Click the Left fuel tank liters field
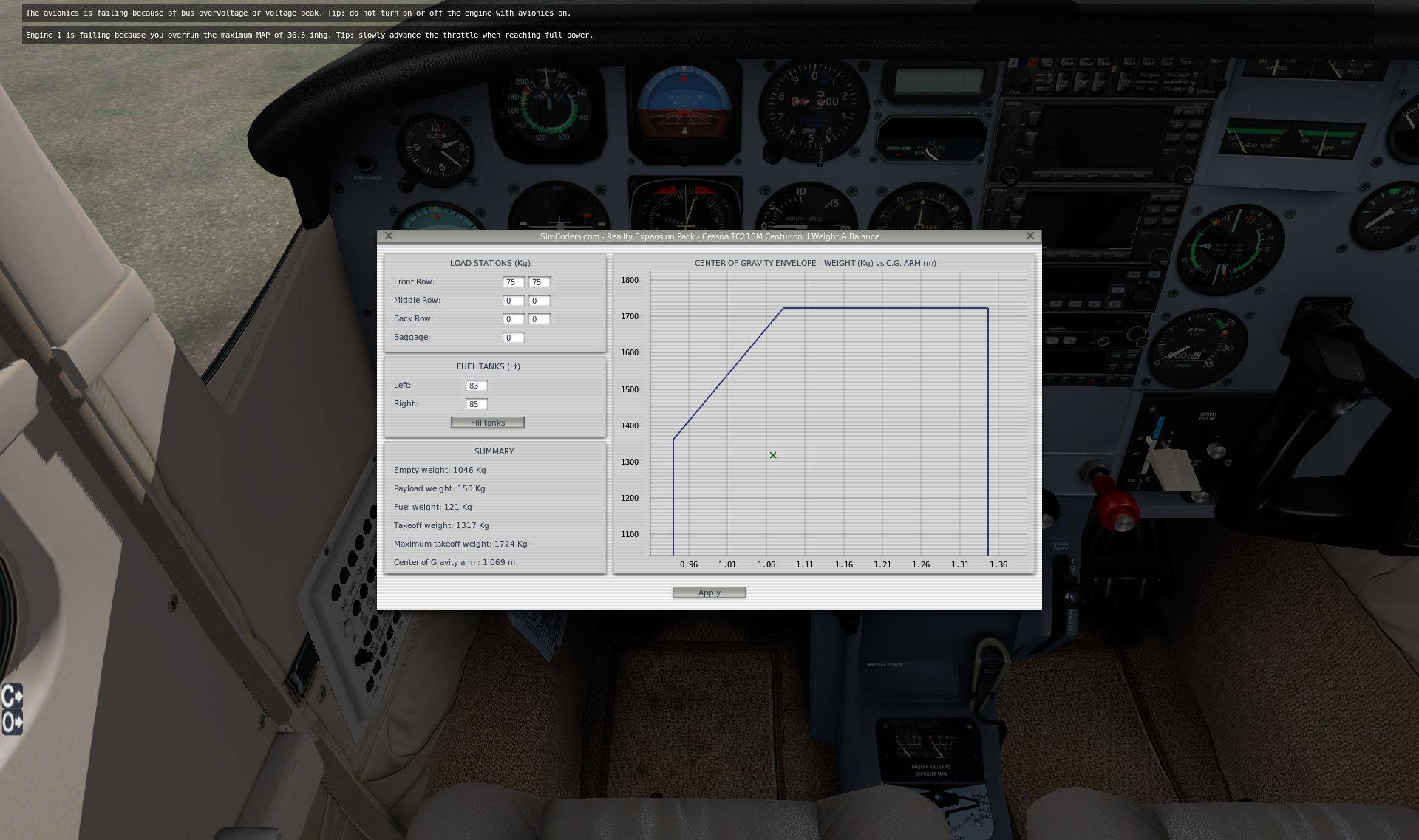The width and height of the screenshot is (1419, 840). pos(476,386)
